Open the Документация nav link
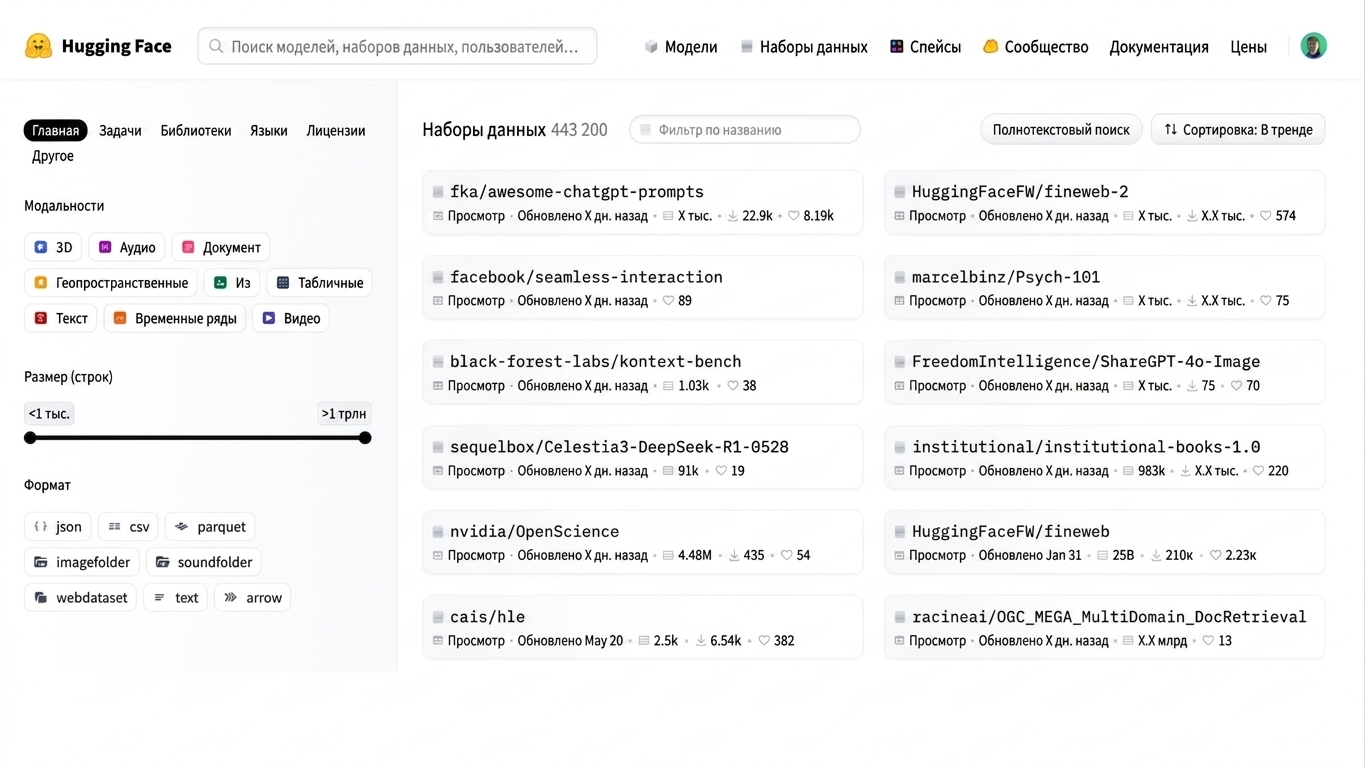 [x=1159, y=46]
